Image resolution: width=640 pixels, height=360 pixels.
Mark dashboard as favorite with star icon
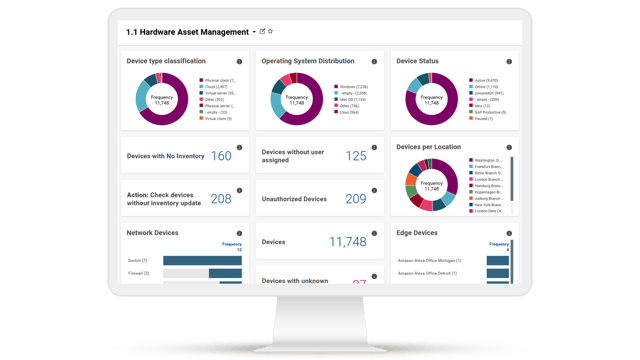click(x=270, y=31)
